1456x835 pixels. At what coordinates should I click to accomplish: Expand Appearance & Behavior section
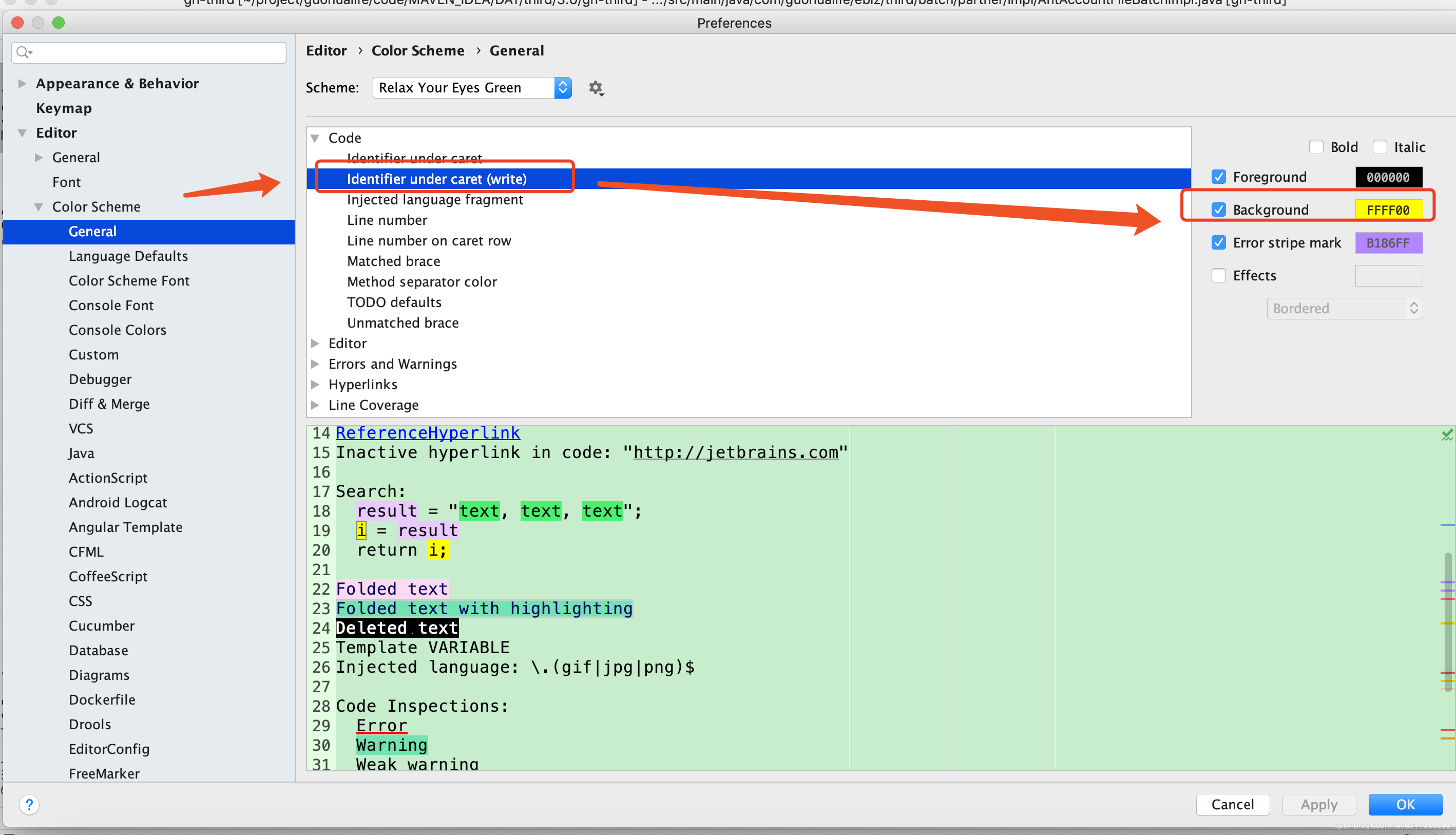pyautogui.click(x=22, y=84)
